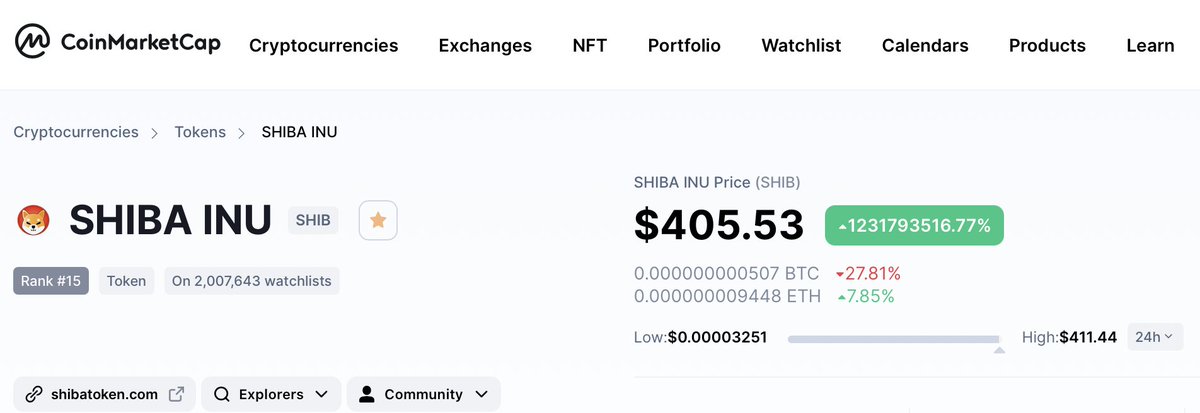This screenshot has height=413, width=1200.
Task: Click the low/high price range slider
Action: pos(894,340)
